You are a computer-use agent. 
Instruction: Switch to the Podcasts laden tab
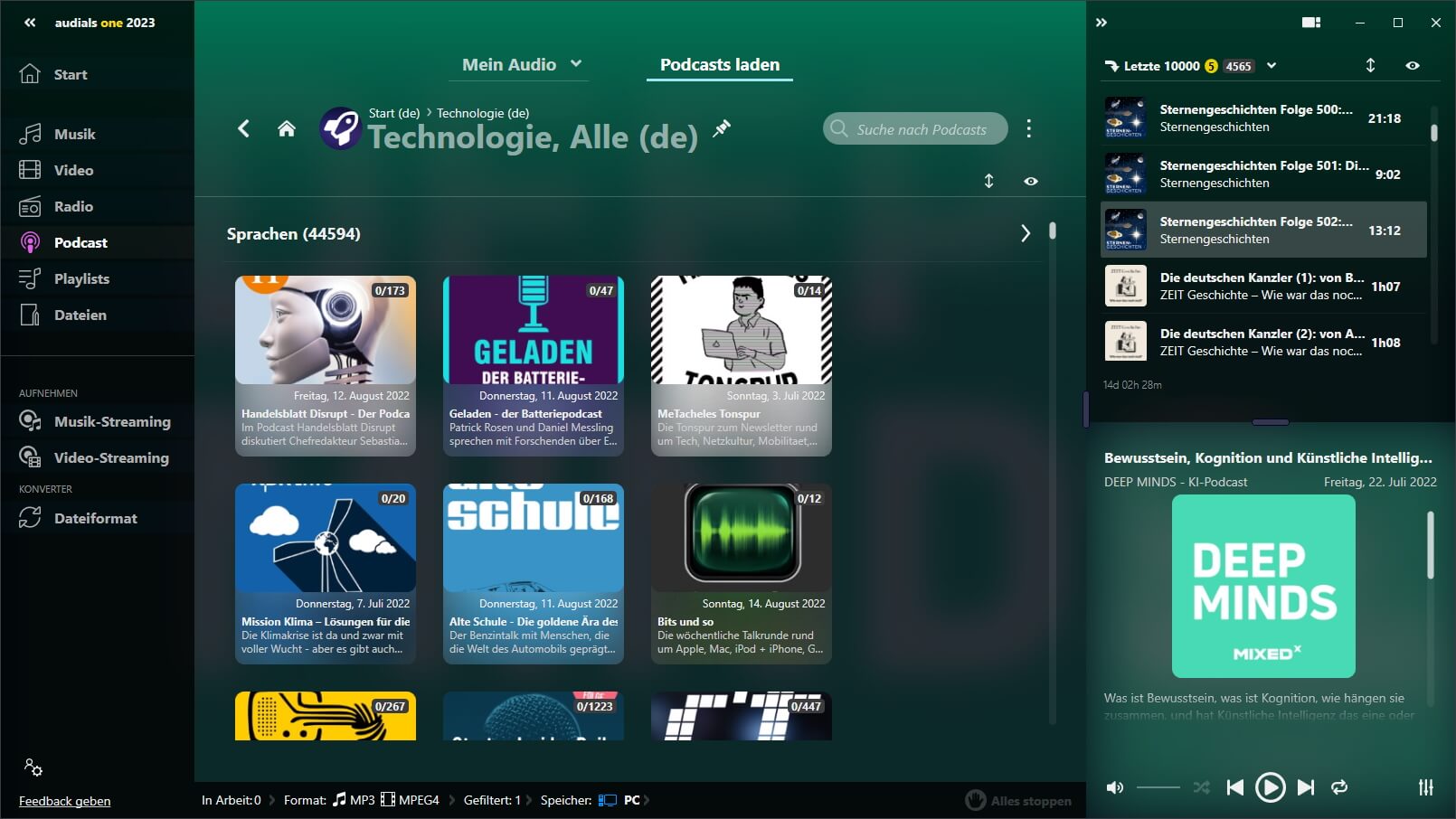(x=719, y=64)
